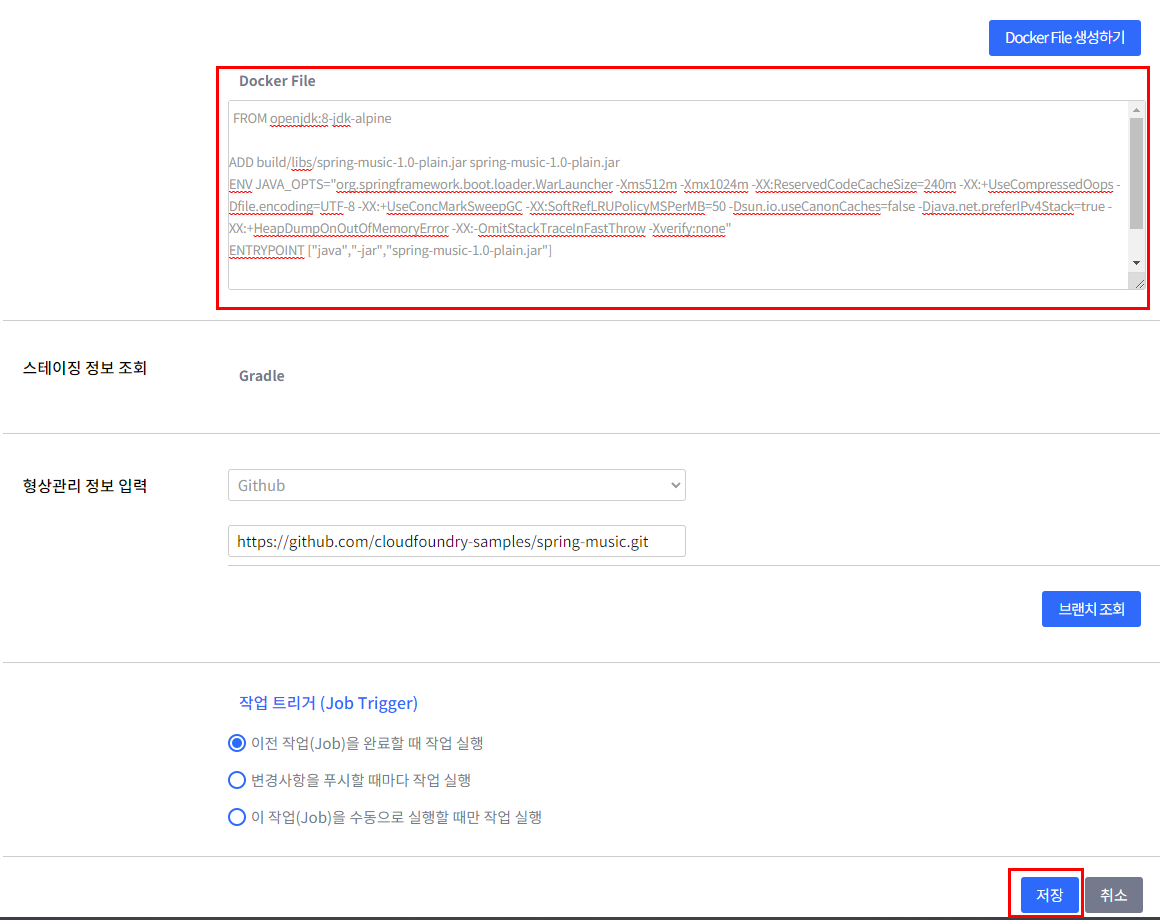Open the Github source control dropdown
The image size is (1160, 920).
click(x=456, y=485)
